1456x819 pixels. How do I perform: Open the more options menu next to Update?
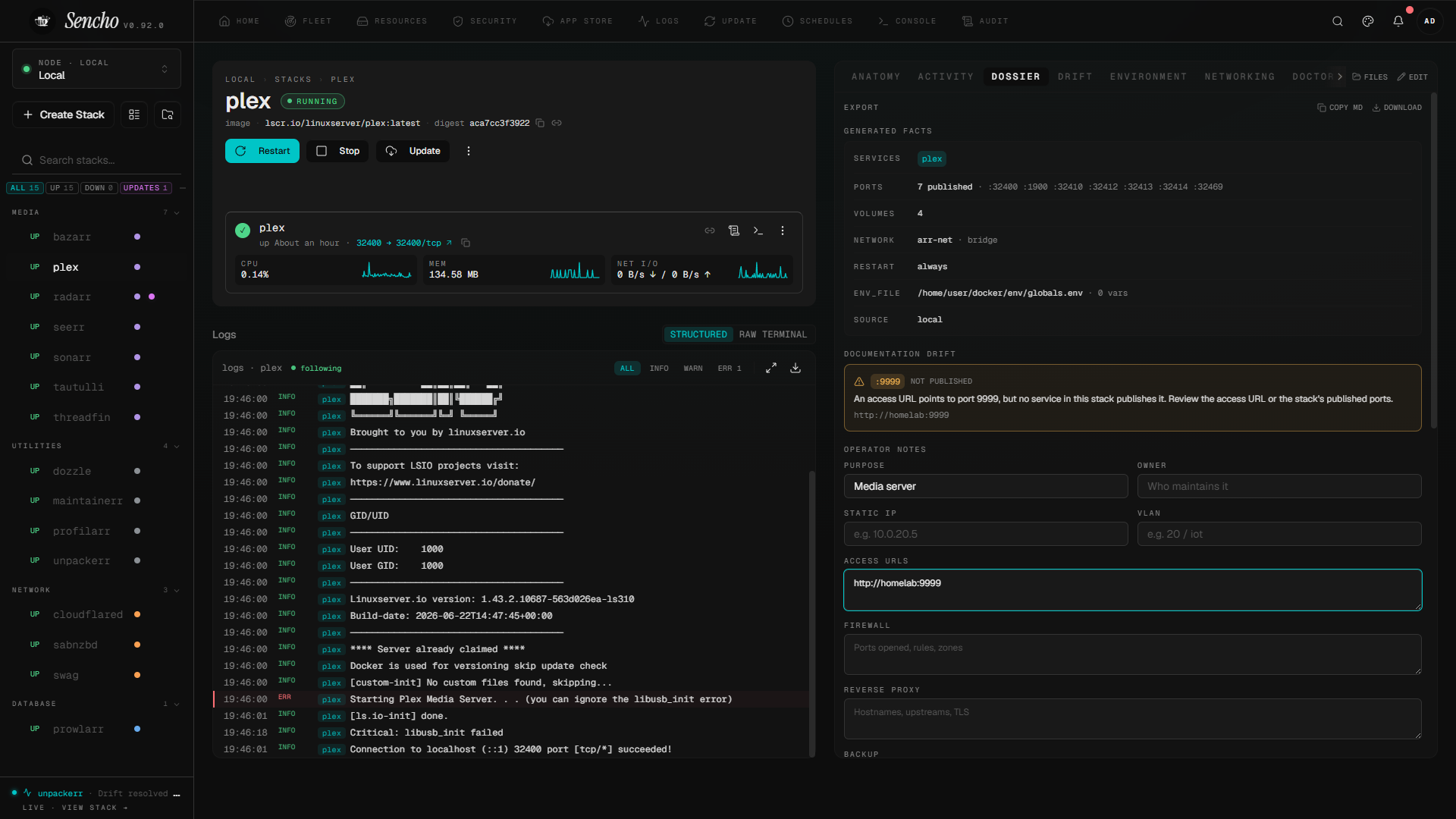pos(469,151)
